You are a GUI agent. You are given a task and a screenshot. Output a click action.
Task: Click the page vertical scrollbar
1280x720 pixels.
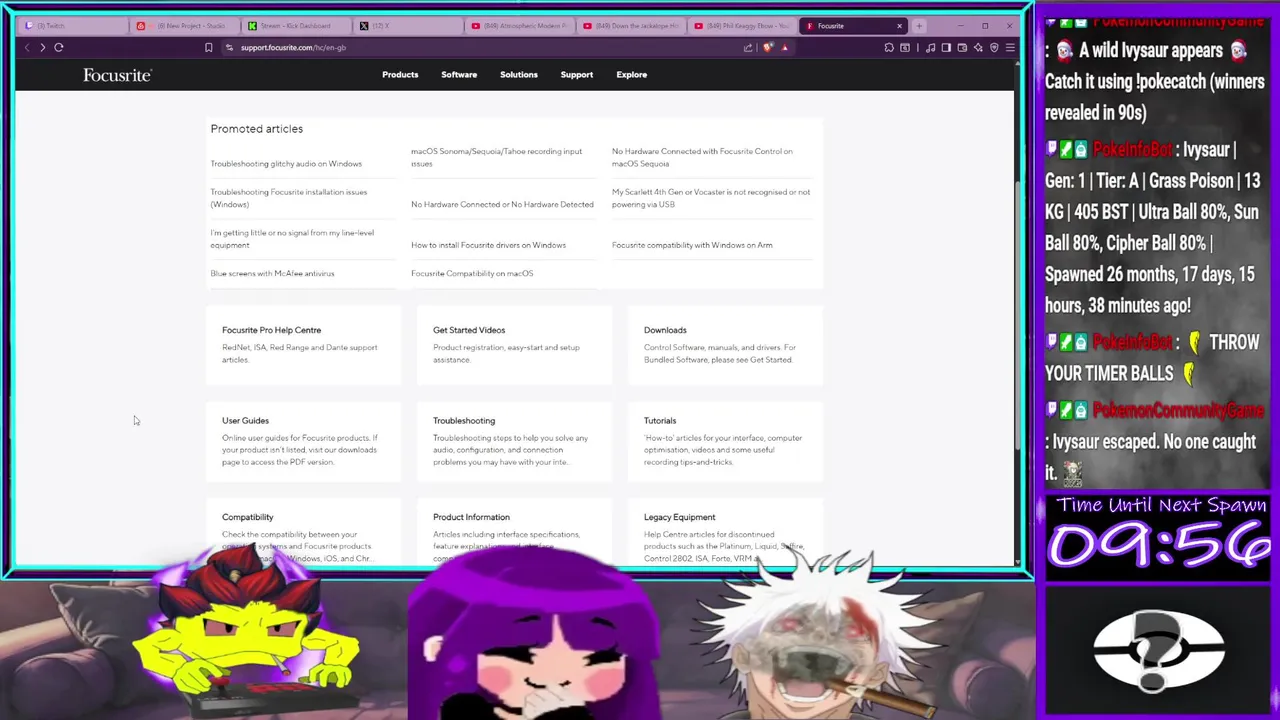click(x=1018, y=315)
